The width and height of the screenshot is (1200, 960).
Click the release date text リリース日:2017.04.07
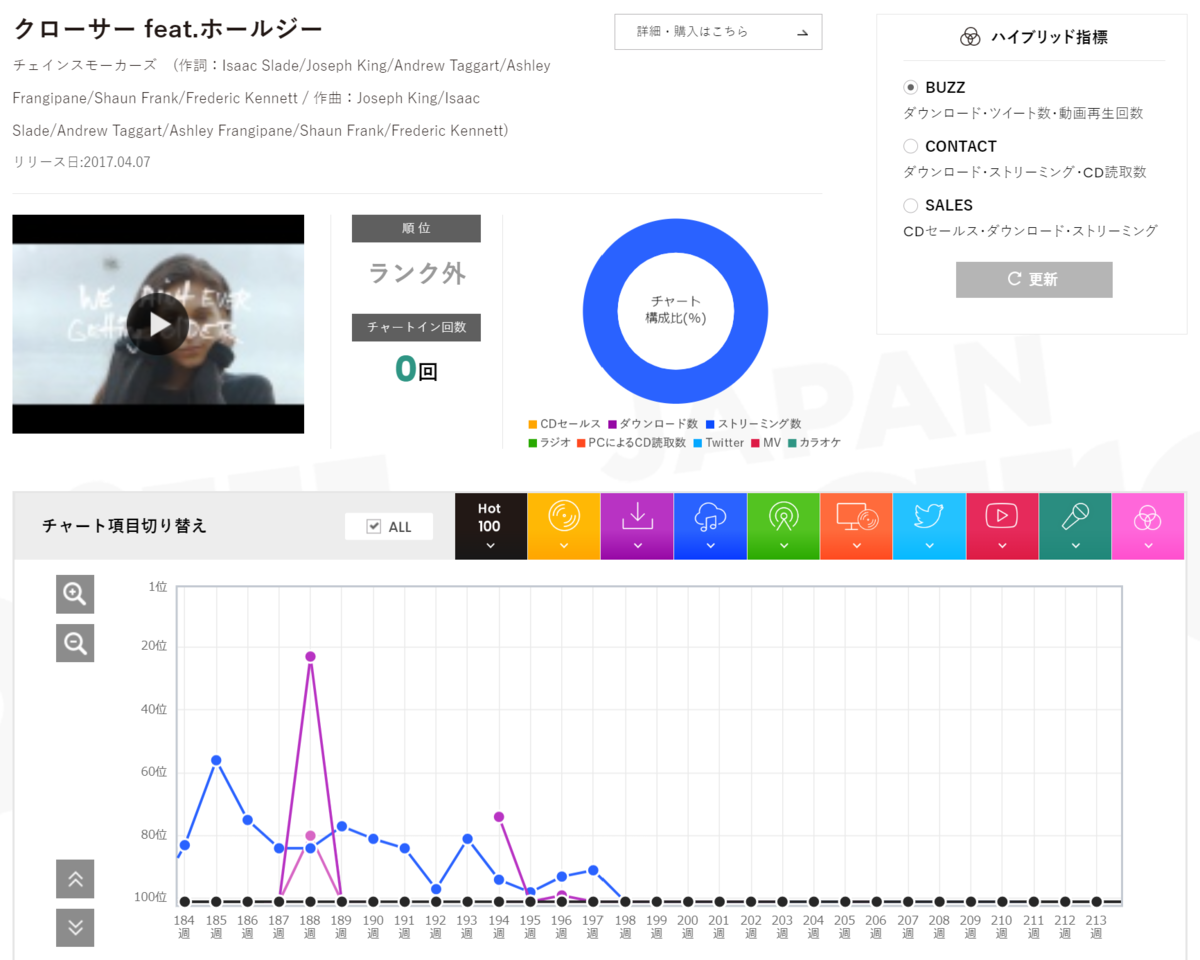point(82,162)
